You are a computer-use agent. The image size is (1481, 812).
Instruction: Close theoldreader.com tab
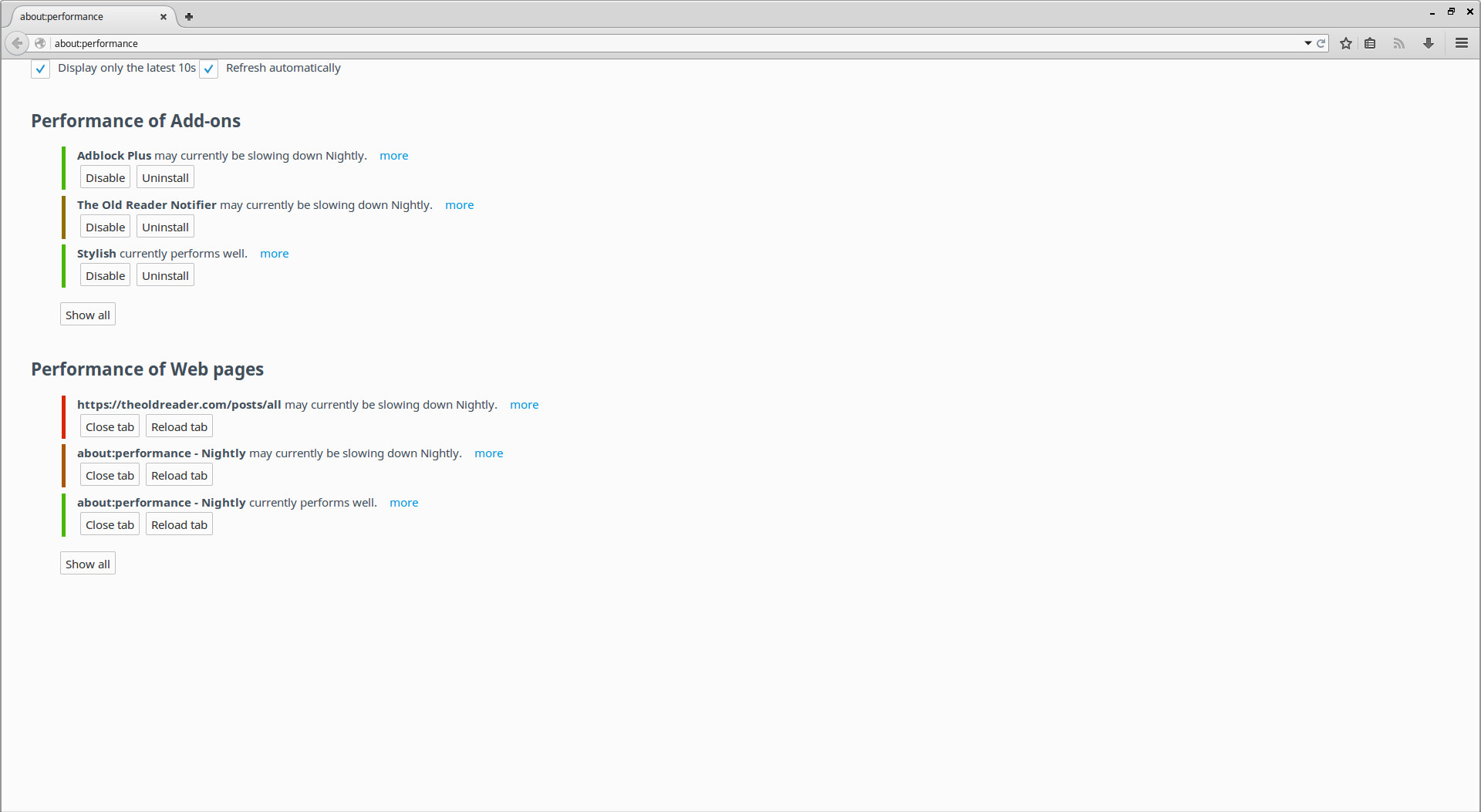point(110,426)
